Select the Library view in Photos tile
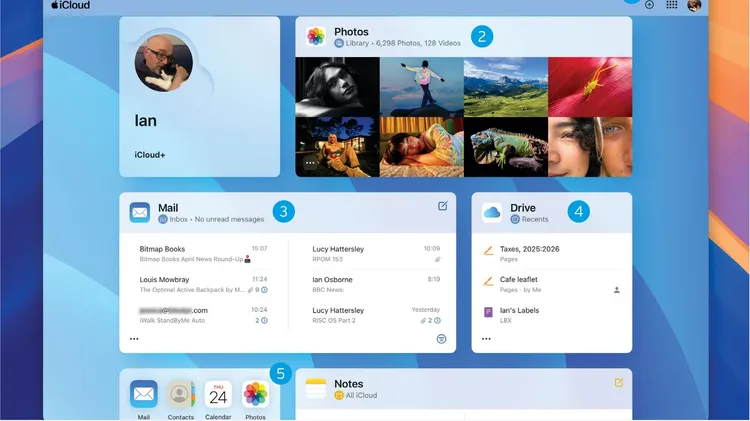This screenshot has width=750, height=421. (x=352, y=43)
